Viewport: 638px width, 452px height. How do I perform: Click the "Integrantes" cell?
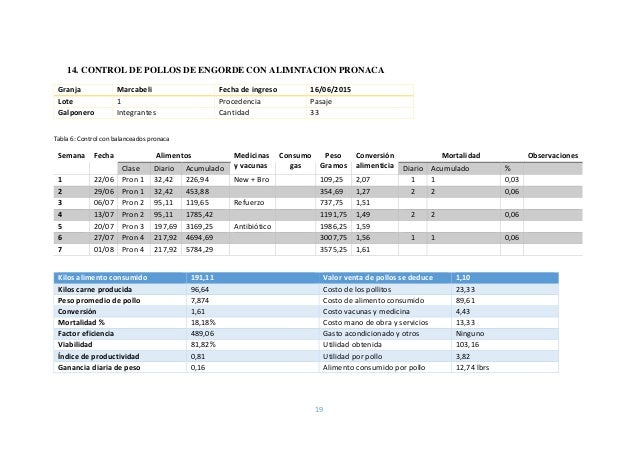pos(136,113)
